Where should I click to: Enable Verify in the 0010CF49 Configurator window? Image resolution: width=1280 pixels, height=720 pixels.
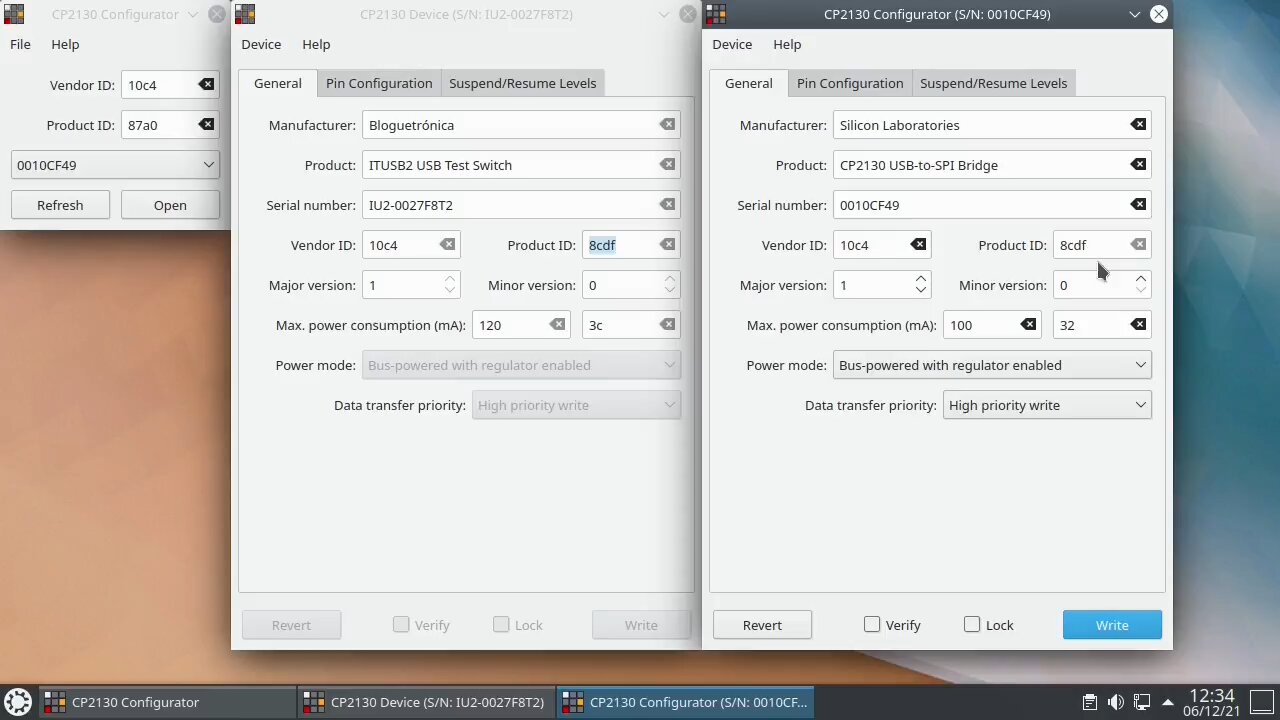point(892,625)
